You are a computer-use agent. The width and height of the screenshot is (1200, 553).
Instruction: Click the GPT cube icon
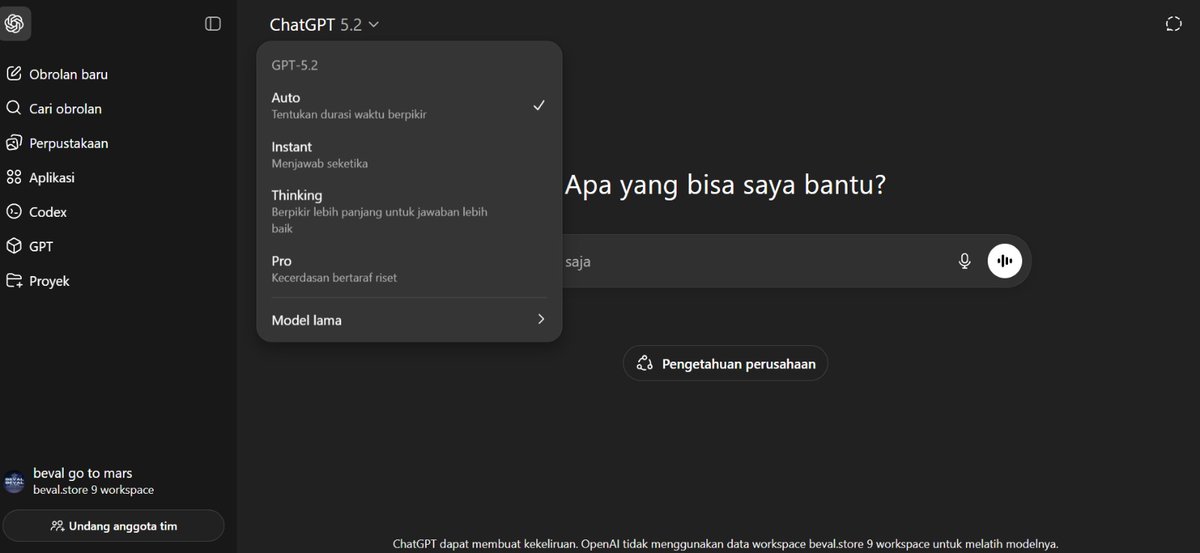[14, 246]
